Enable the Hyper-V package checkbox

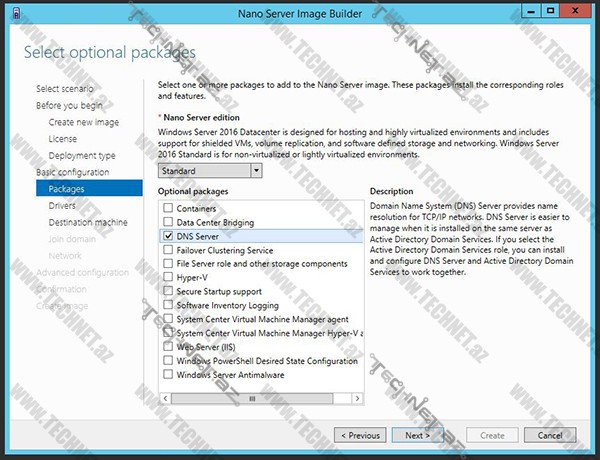[x=168, y=277]
